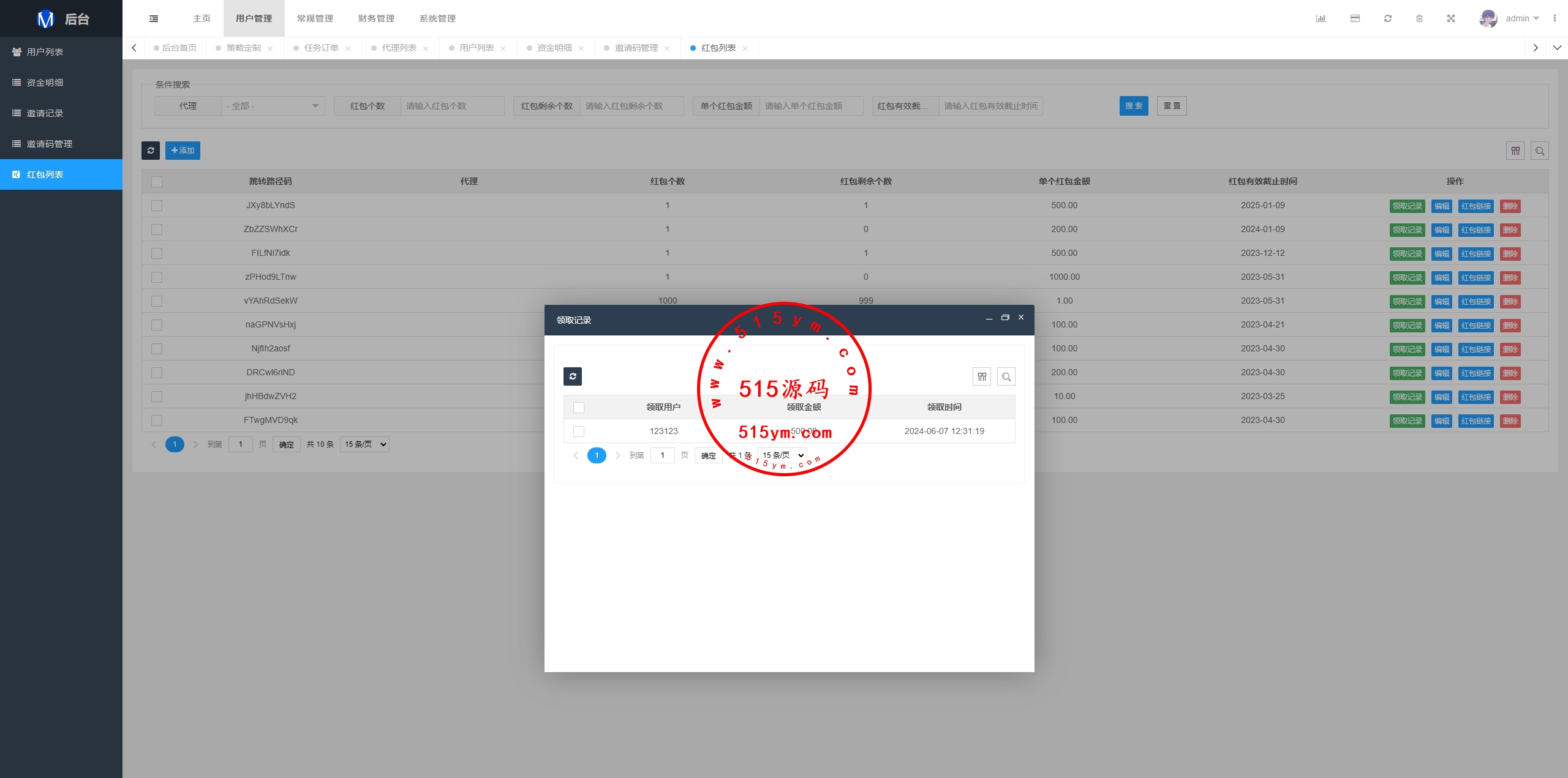The image size is (1568, 778).
Task: Open column filter icon in 领取记录 dialog
Action: [981, 376]
